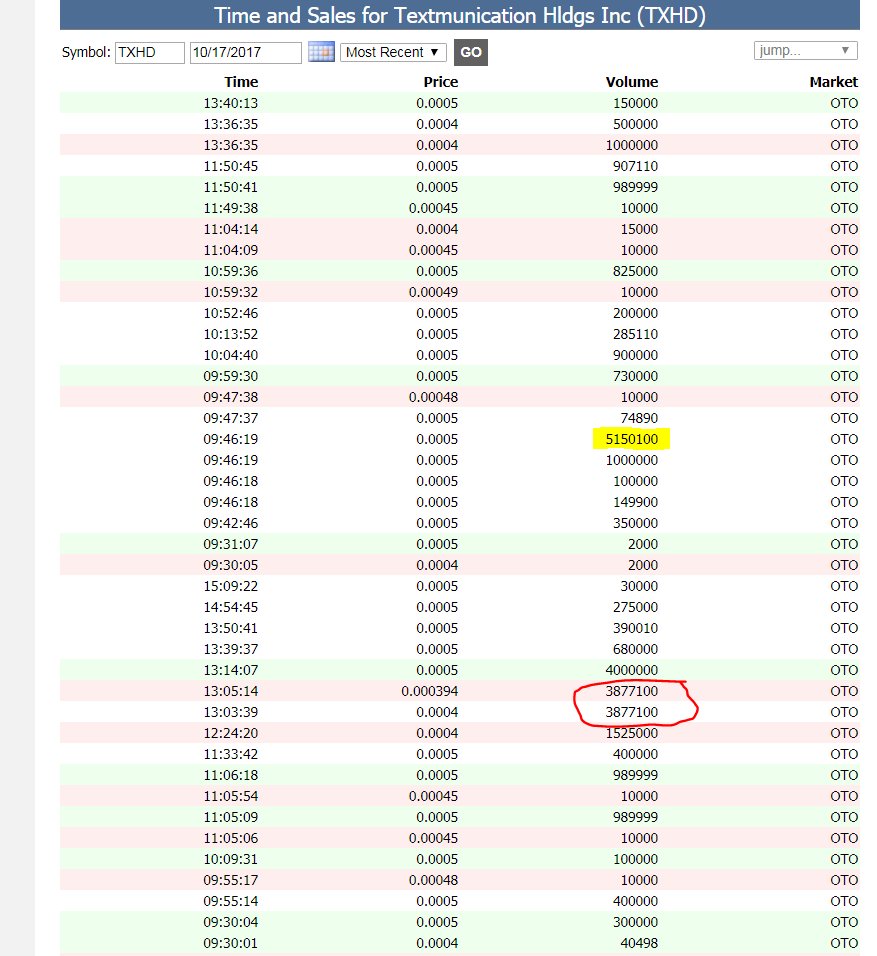Image resolution: width=877 pixels, height=956 pixels.
Task: Select volume cell 4000000
Action: tap(631, 670)
